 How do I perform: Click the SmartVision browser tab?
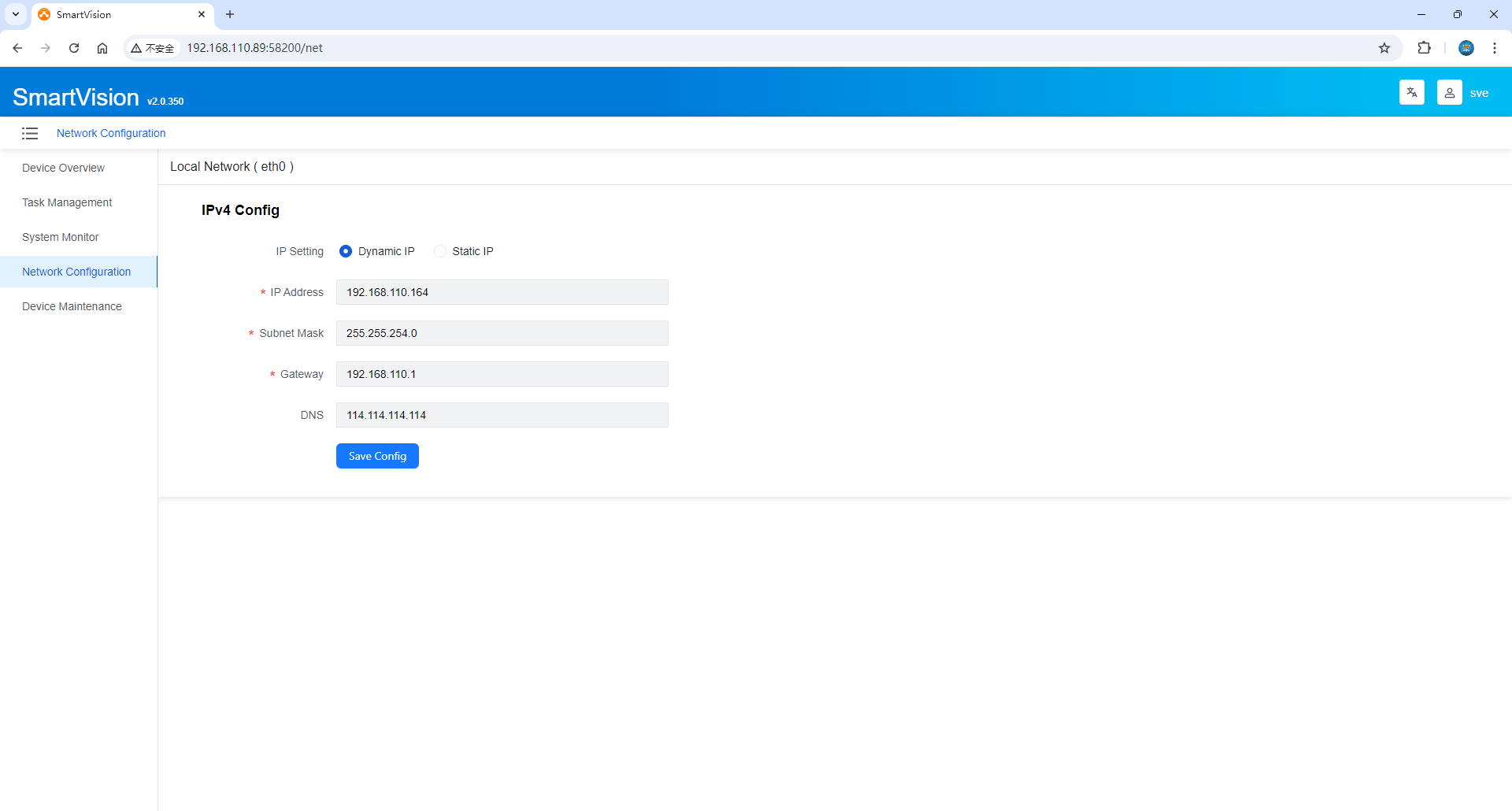point(122,14)
